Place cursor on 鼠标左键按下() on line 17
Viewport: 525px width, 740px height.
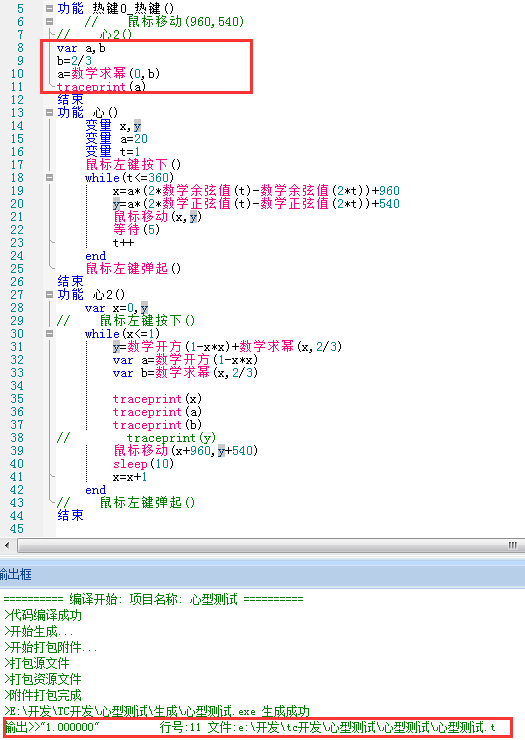pos(133,164)
